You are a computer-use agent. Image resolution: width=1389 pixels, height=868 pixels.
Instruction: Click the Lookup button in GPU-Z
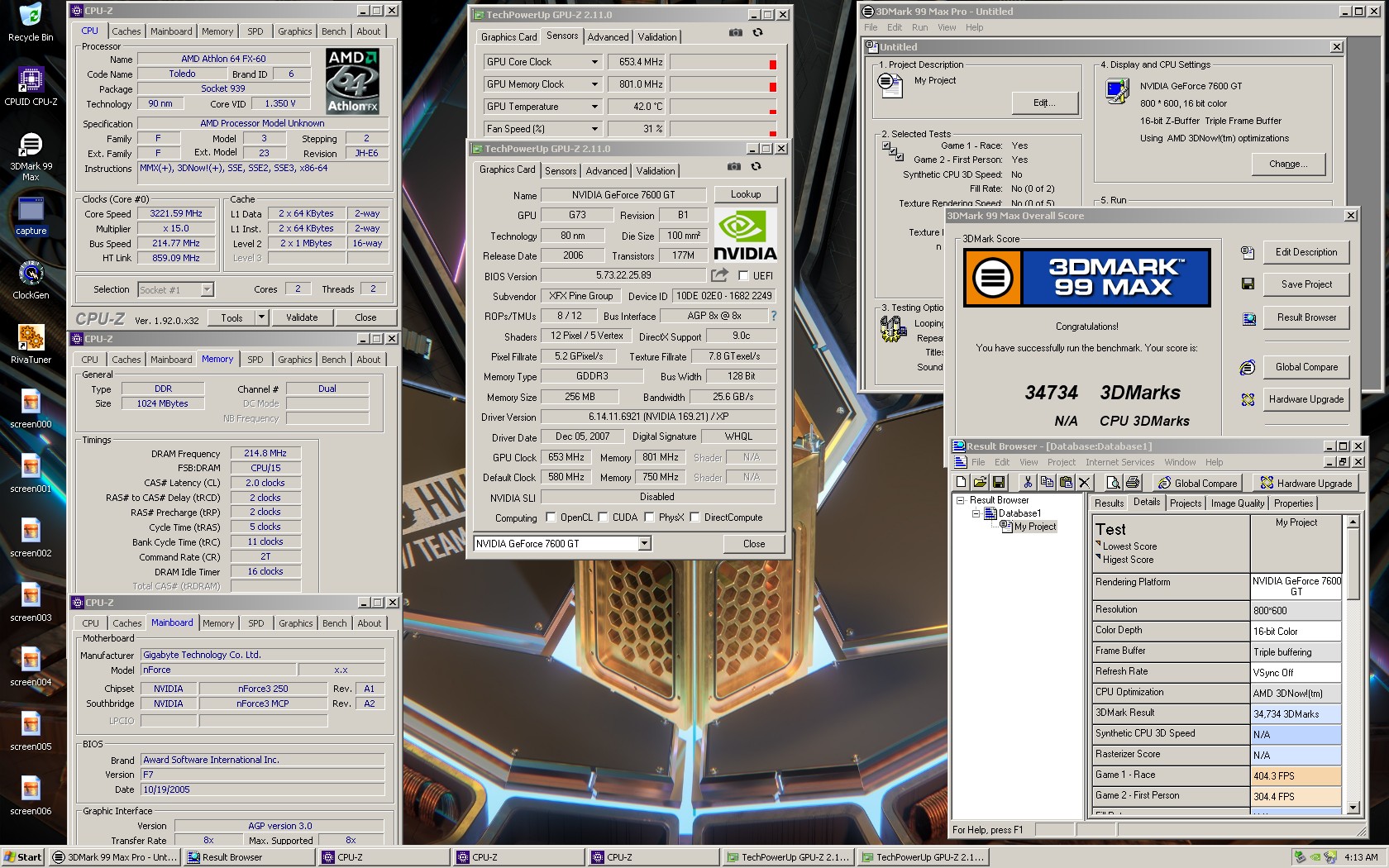(745, 194)
